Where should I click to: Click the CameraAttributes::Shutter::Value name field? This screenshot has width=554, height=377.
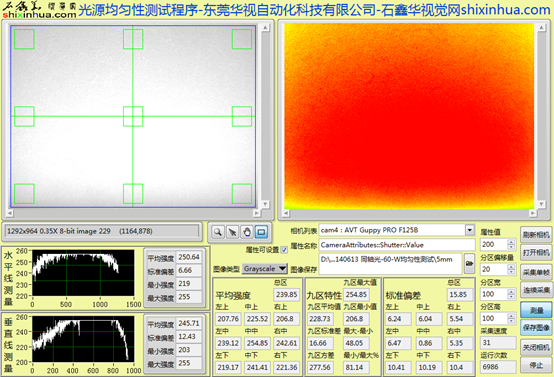coord(397,245)
